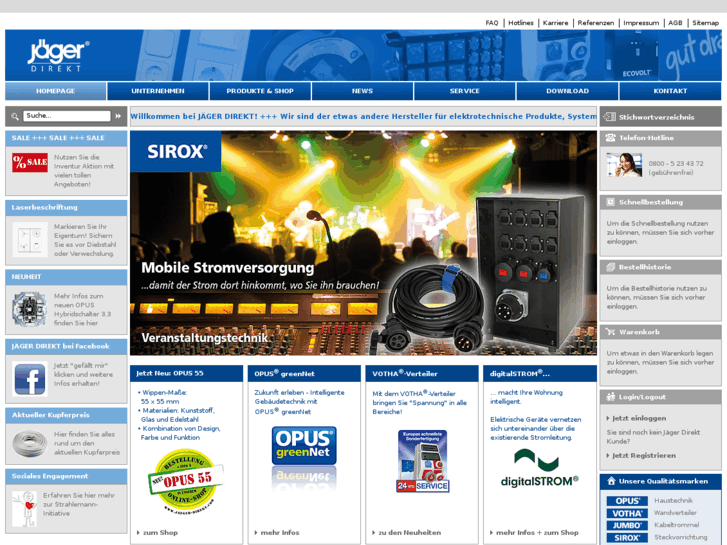The image size is (727, 545).
Task: Open the Referenzen link
Action: 596,23
